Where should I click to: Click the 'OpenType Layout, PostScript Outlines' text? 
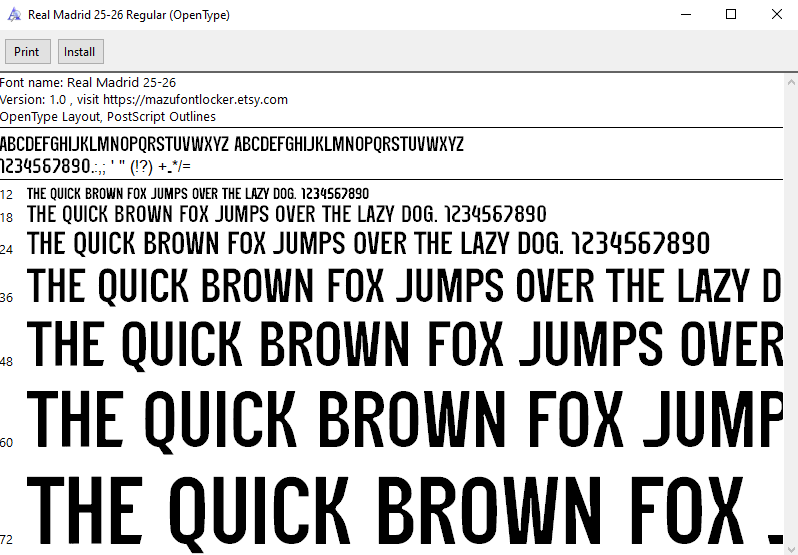(x=107, y=116)
